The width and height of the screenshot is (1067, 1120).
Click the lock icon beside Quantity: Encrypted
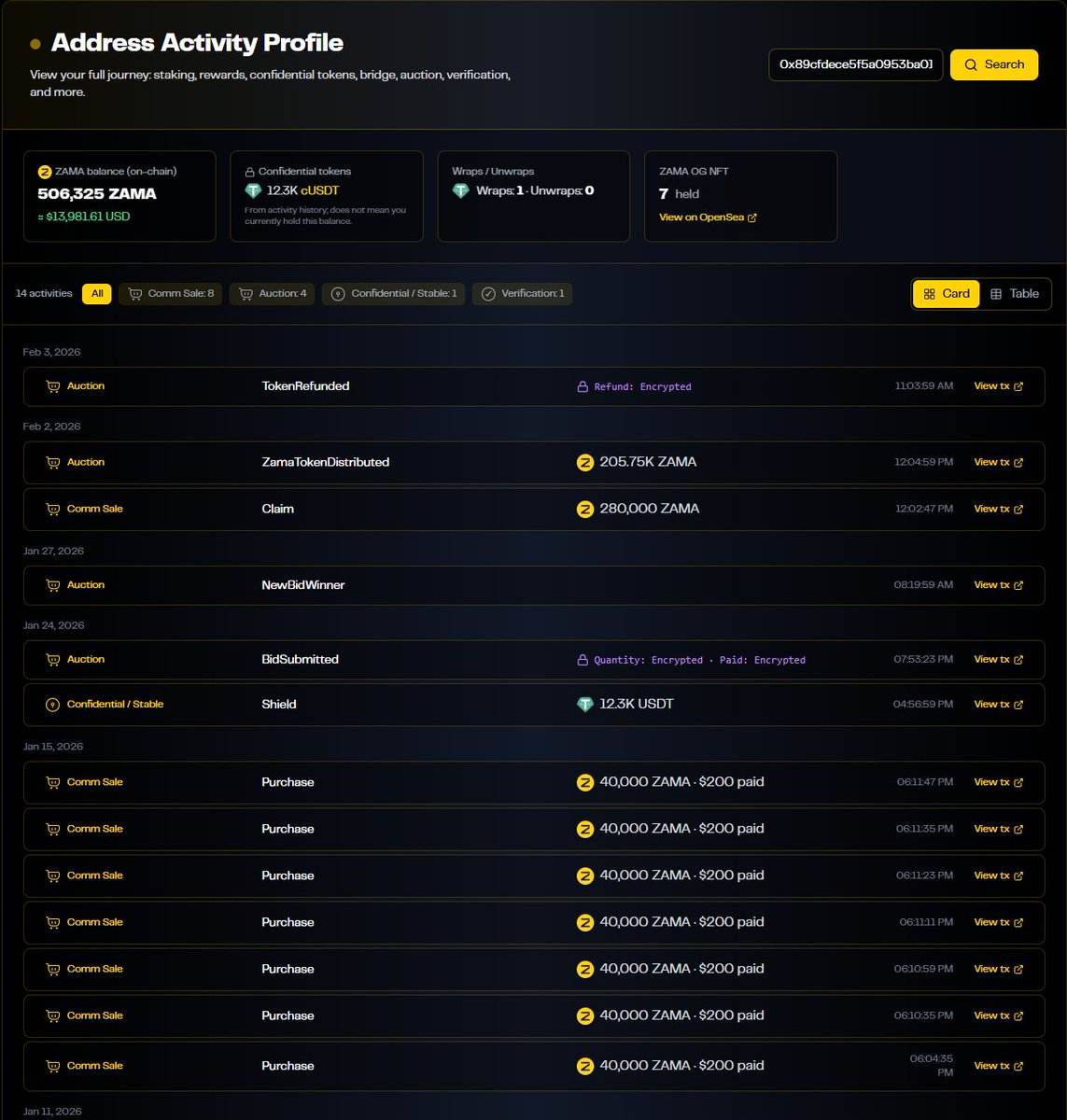tap(583, 660)
